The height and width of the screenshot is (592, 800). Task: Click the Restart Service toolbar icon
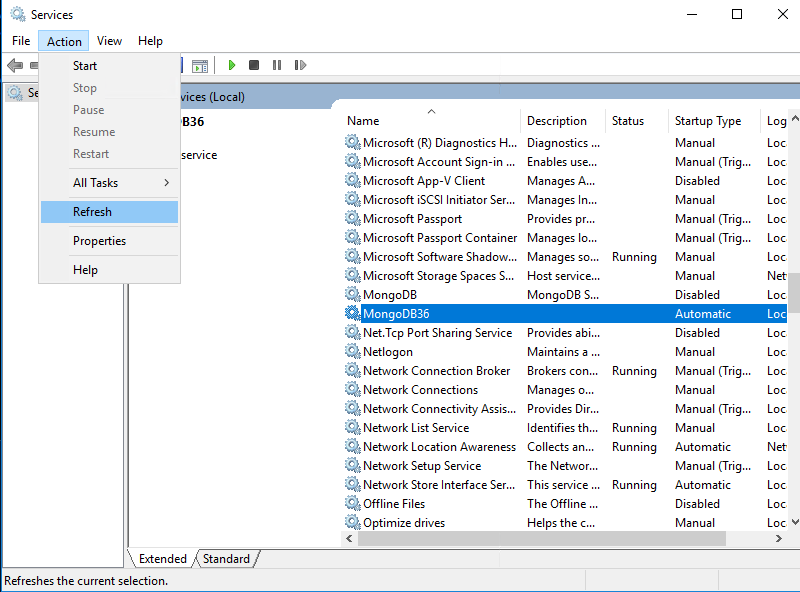pyautogui.click(x=301, y=65)
